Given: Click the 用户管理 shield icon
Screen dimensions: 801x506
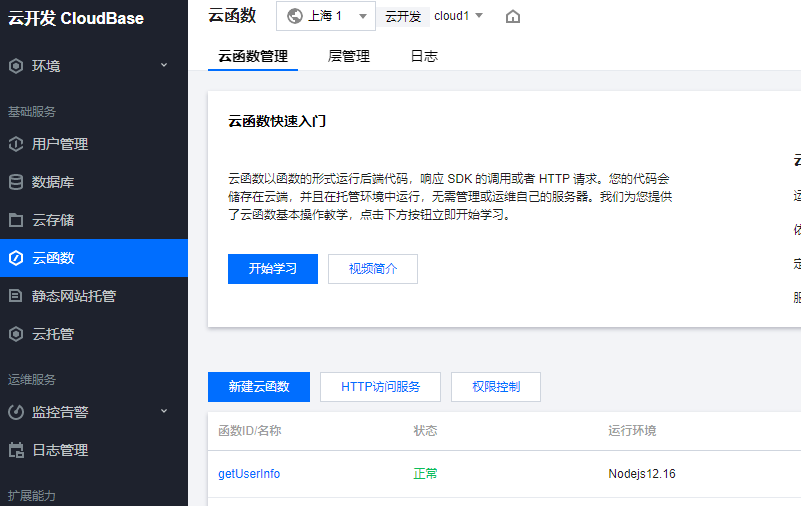Looking at the screenshot, I should 16,144.
